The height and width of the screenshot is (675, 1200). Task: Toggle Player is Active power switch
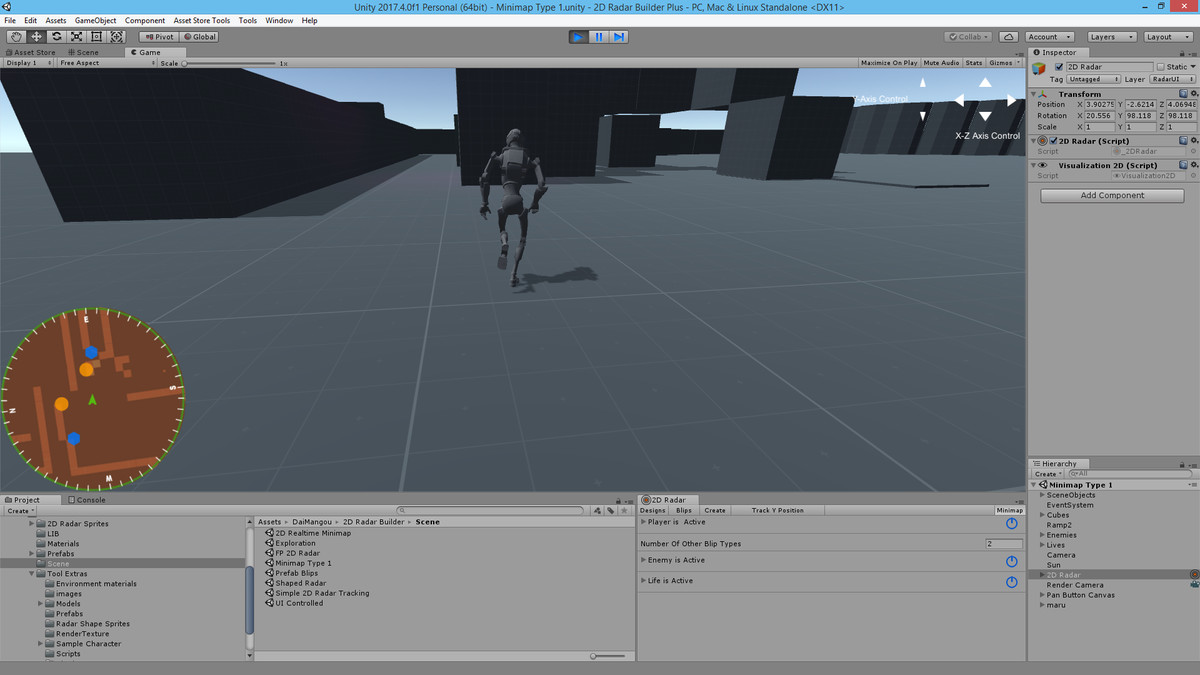(1010, 522)
